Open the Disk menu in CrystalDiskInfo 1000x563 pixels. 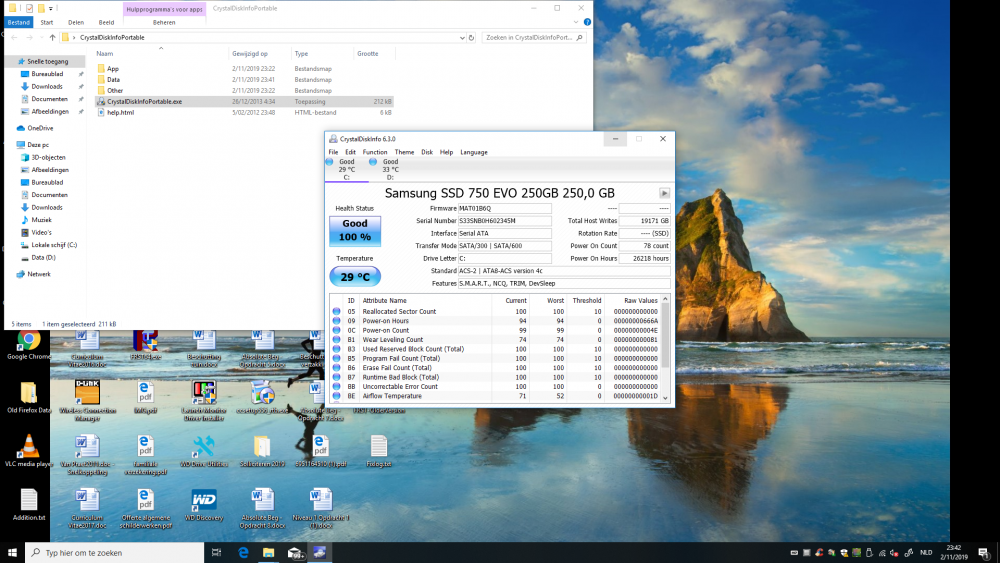pos(427,152)
